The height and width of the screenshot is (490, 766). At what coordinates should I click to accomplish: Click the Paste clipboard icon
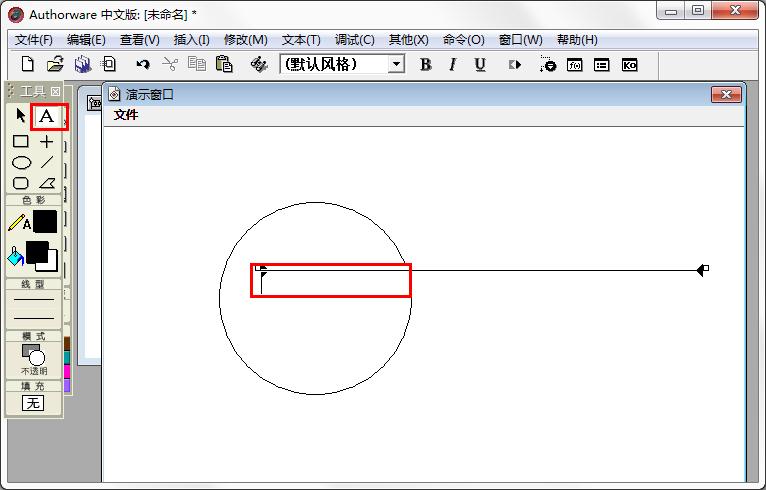pyautogui.click(x=224, y=64)
